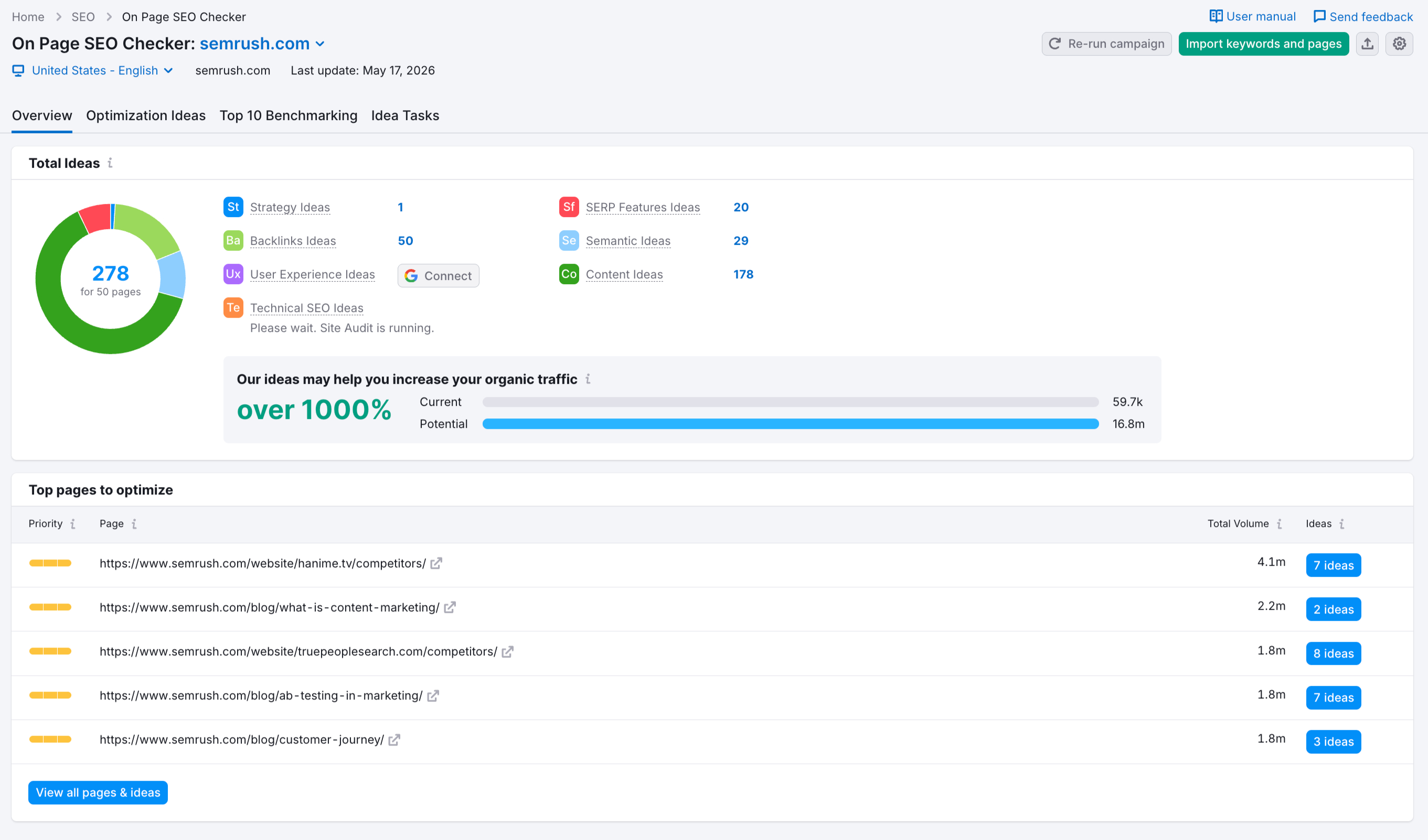
Task: Click info icon next to Page column
Action: (134, 524)
